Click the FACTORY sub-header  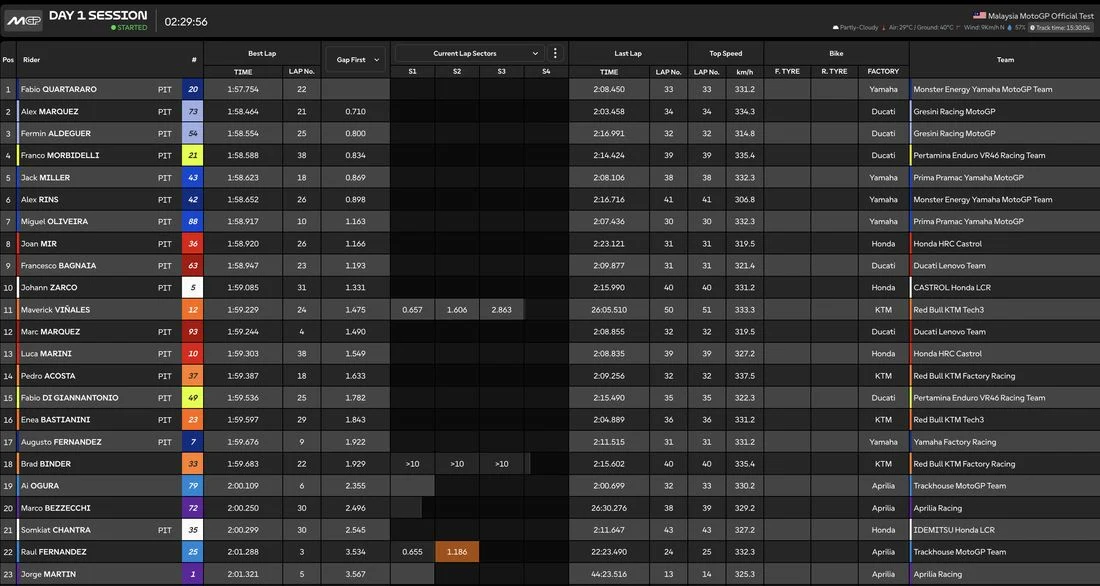point(883,72)
